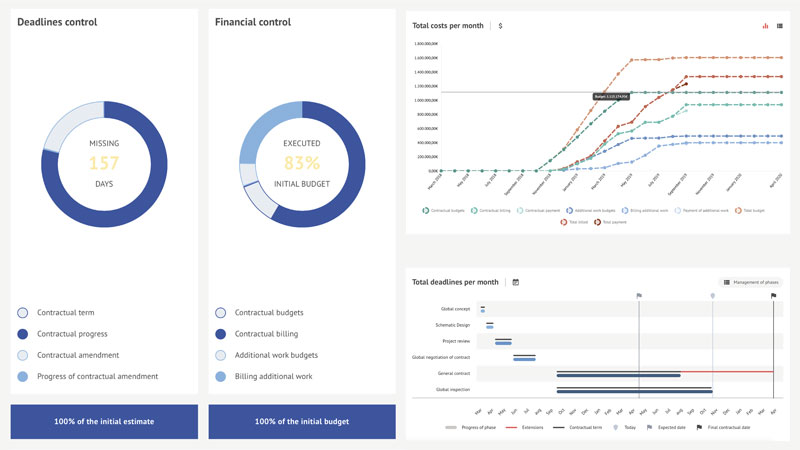
Task: Click the Billing additional work legend swatch
Action: 221,376
